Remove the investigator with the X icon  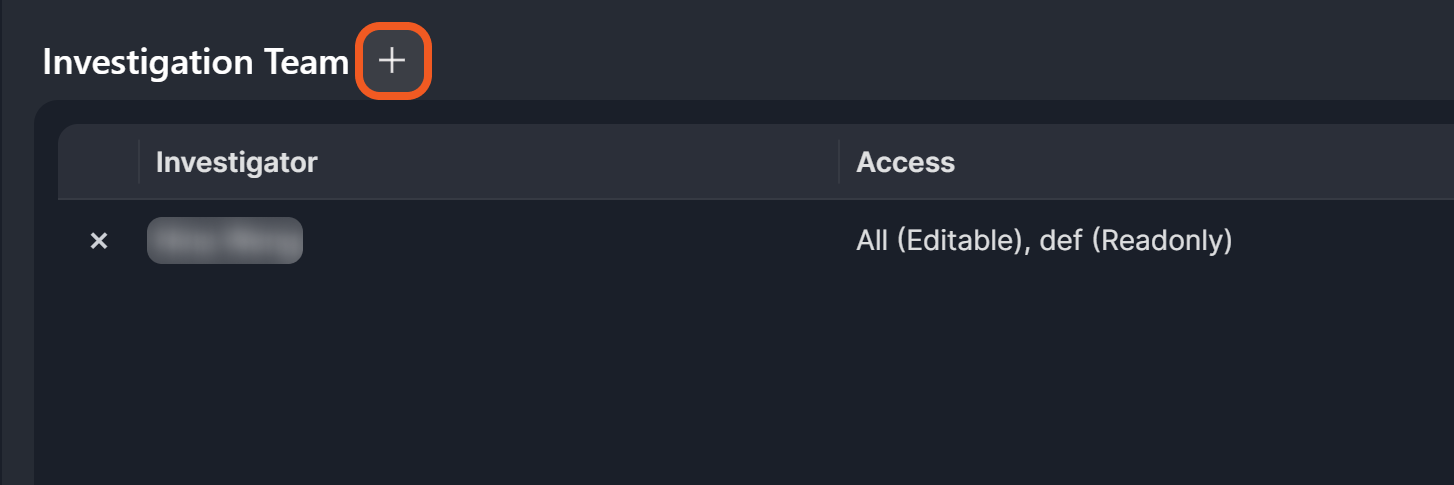[x=99, y=241]
